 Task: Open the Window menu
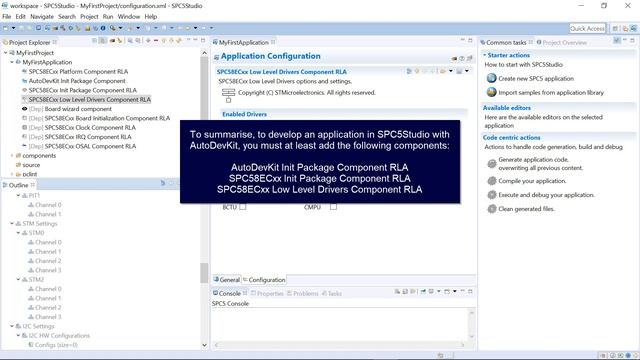[x=129, y=17]
